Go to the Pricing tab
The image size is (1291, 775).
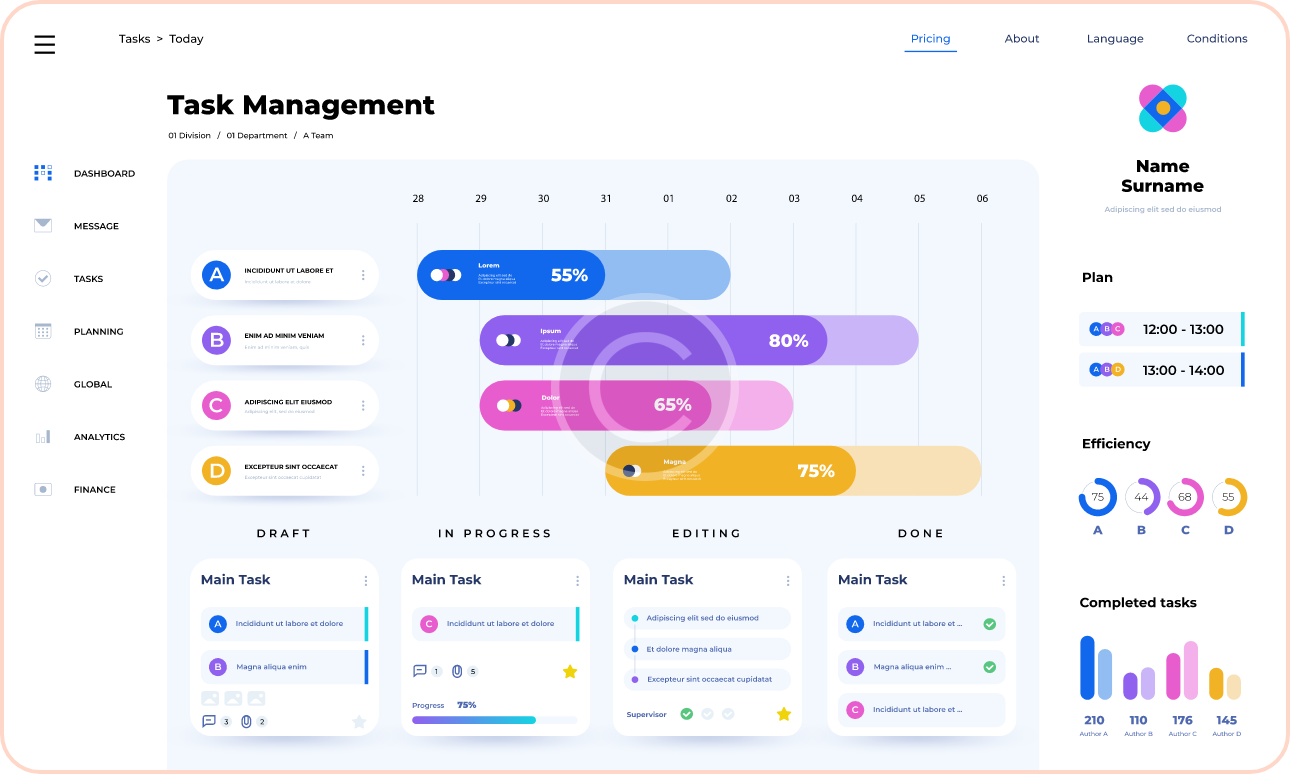point(930,39)
